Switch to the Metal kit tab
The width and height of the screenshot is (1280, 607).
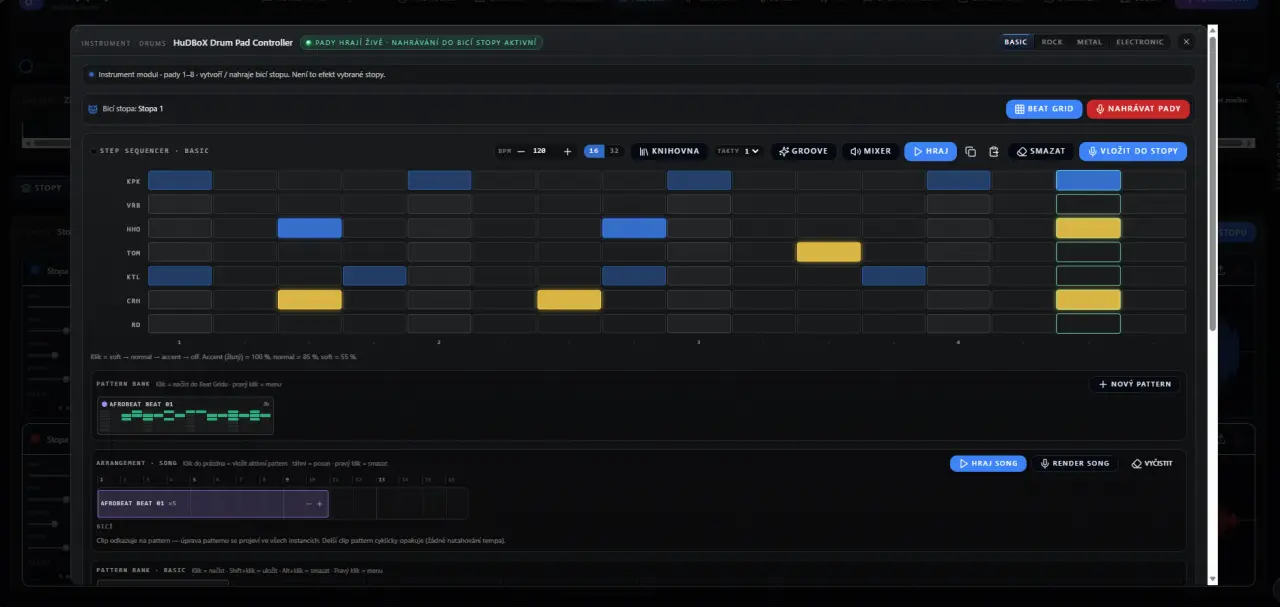(1089, 42)
